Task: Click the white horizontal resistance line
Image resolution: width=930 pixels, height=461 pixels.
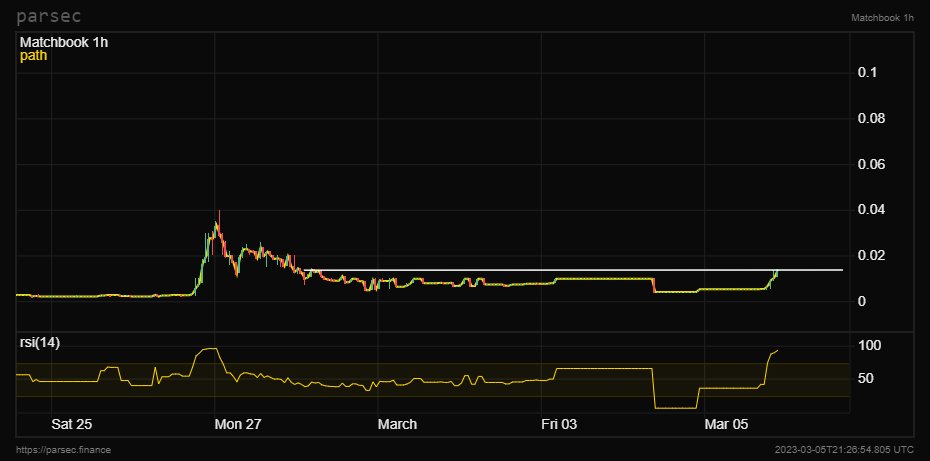Action: click(573, 270)
